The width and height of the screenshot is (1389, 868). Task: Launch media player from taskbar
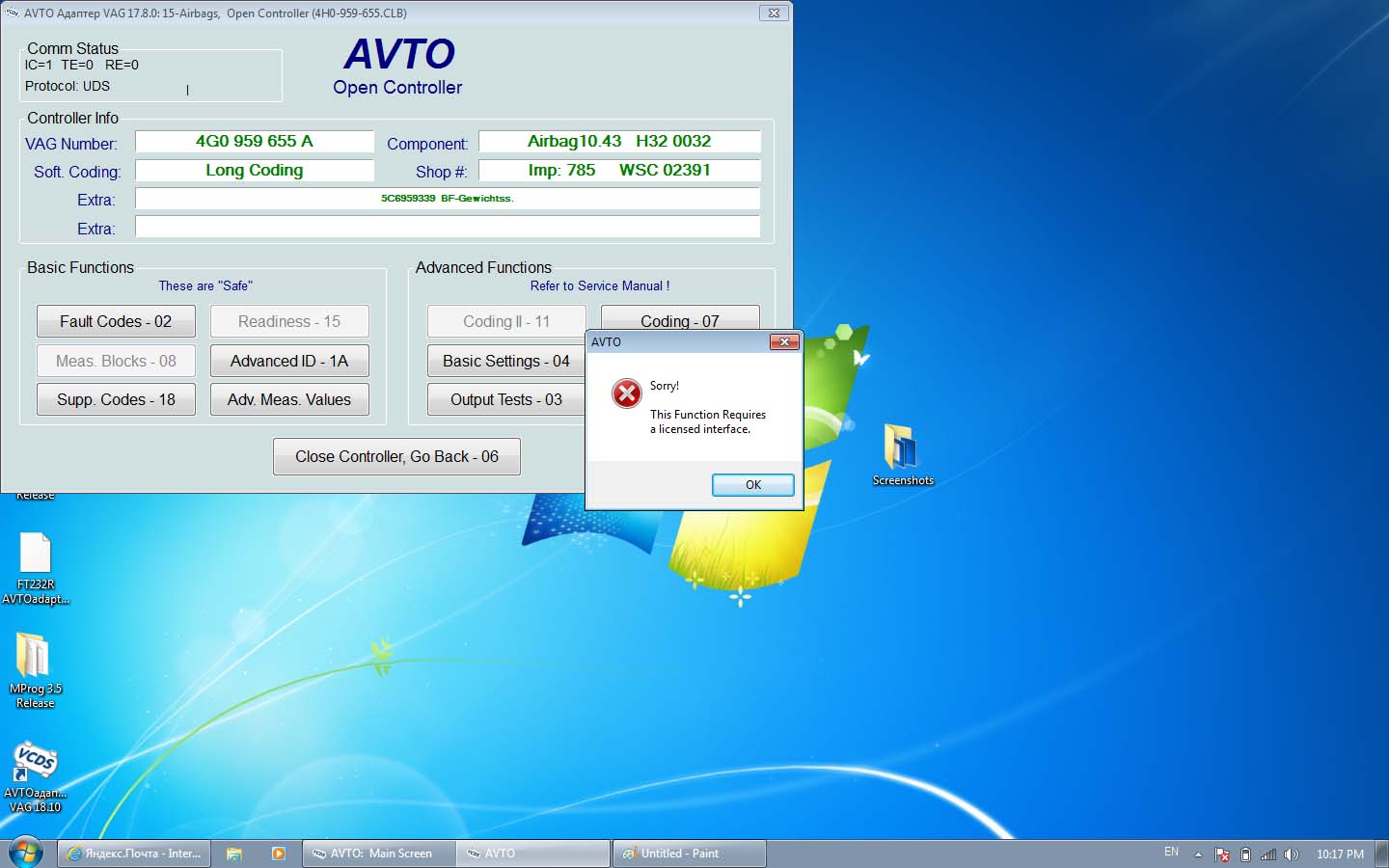point(279,854)
